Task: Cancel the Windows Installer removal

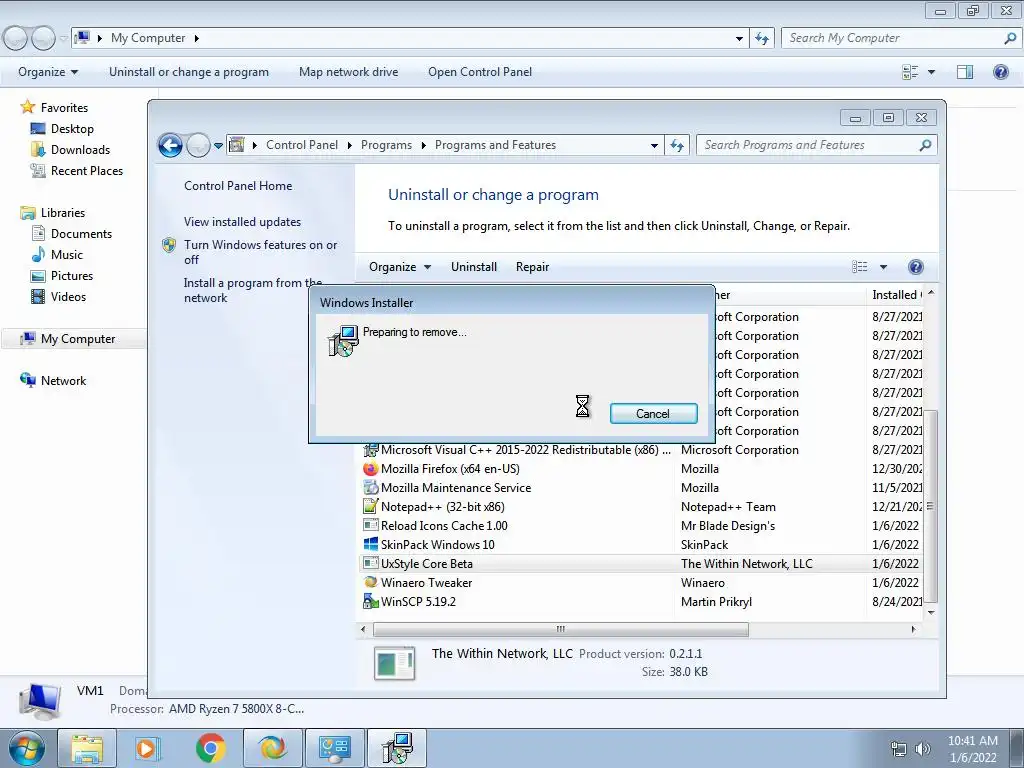Action: coord(653,413)
